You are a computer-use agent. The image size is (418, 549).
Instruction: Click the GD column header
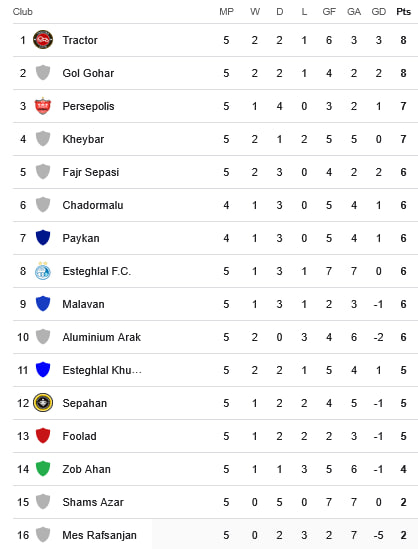pyautogui.click(x=378, y=12)
